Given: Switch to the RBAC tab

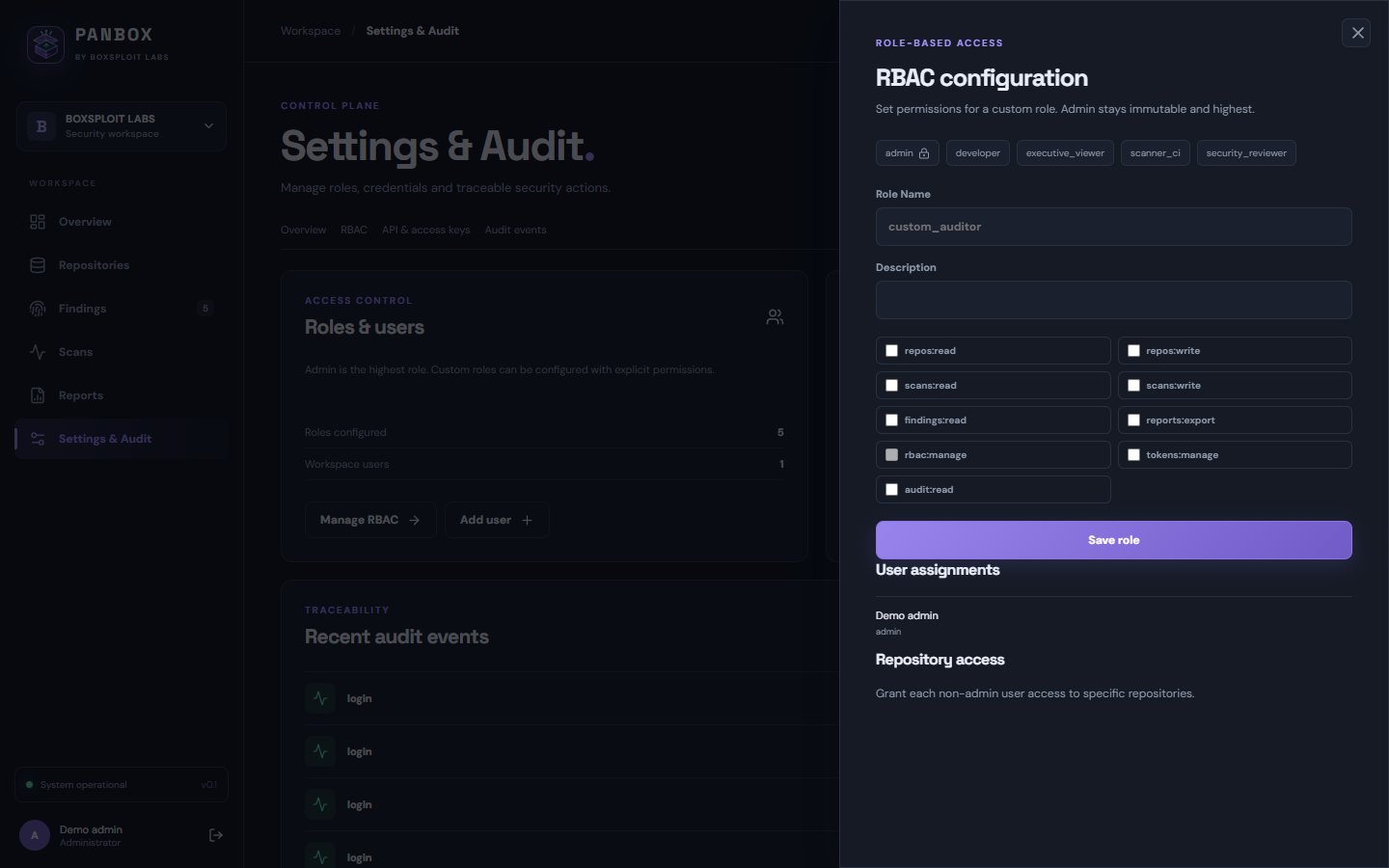Looking at the screenshot, I should point(354,230).
